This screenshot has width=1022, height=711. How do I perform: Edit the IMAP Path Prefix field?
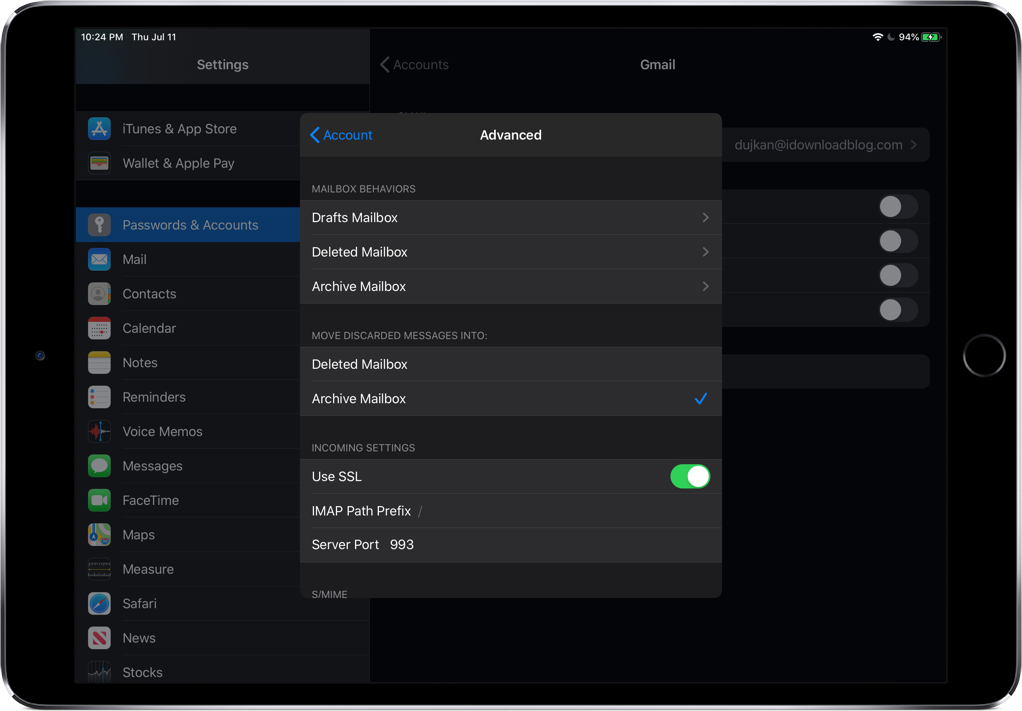pyautogui.click(x=510, y=511)
